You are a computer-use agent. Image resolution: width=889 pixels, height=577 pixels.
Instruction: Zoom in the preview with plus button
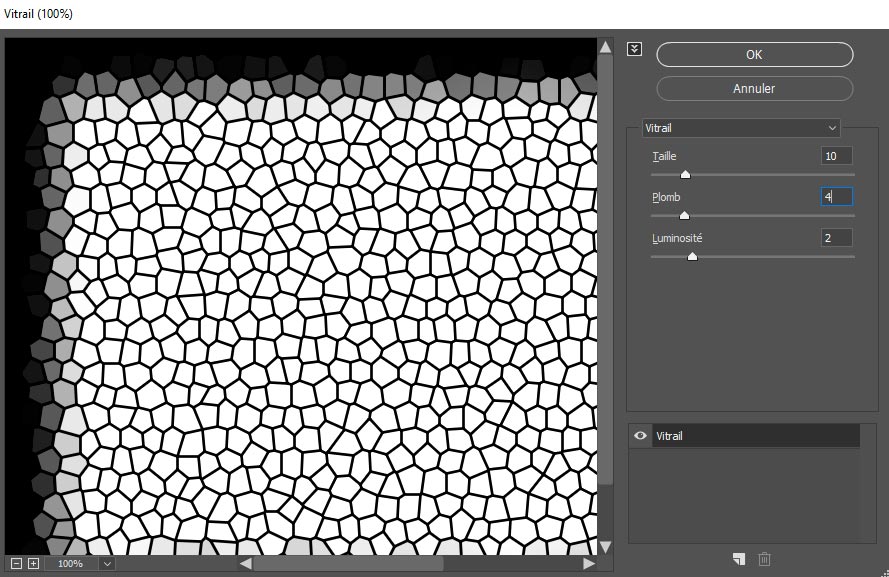pyautogui.click(x=33, y=564)
